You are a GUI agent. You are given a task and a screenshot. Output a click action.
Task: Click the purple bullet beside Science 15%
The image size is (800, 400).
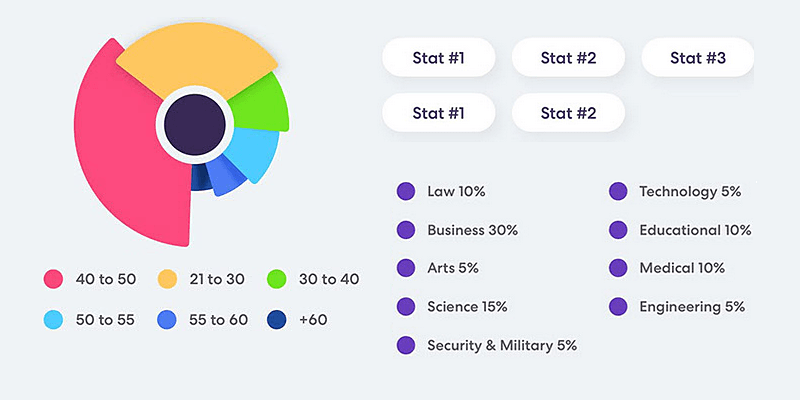[406, 306]
